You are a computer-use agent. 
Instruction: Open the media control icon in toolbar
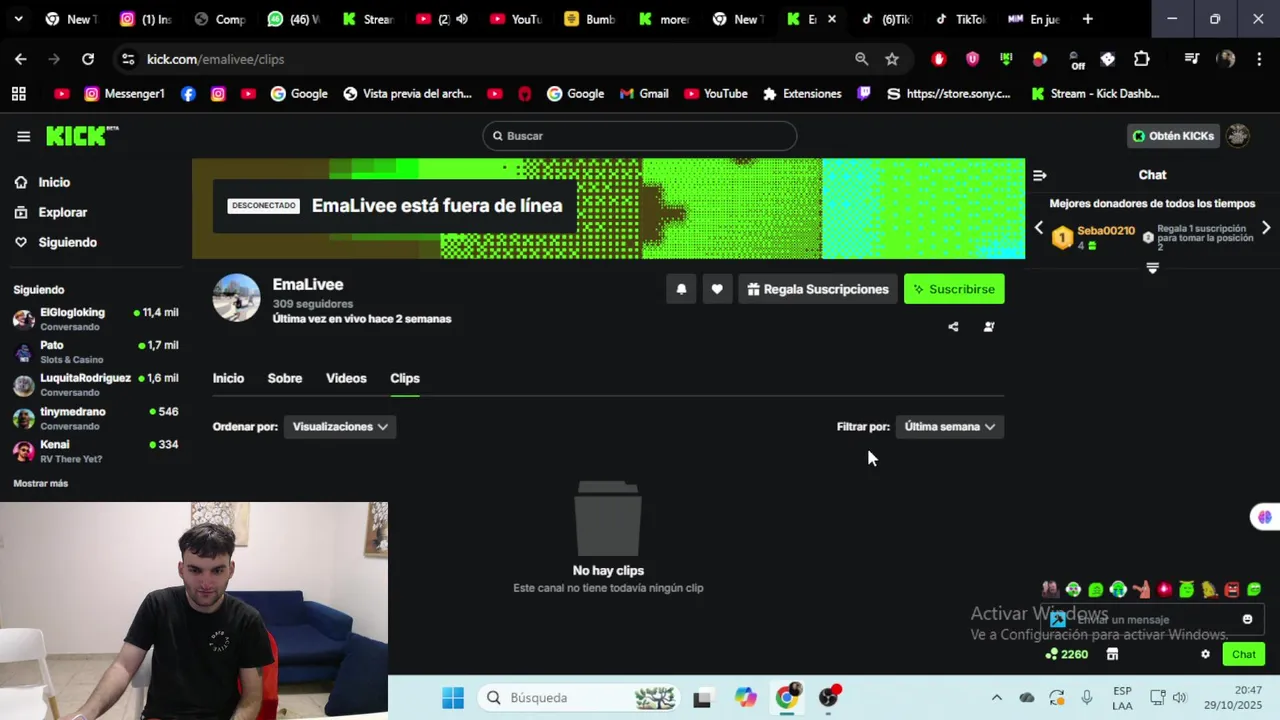pos(1191,59)
